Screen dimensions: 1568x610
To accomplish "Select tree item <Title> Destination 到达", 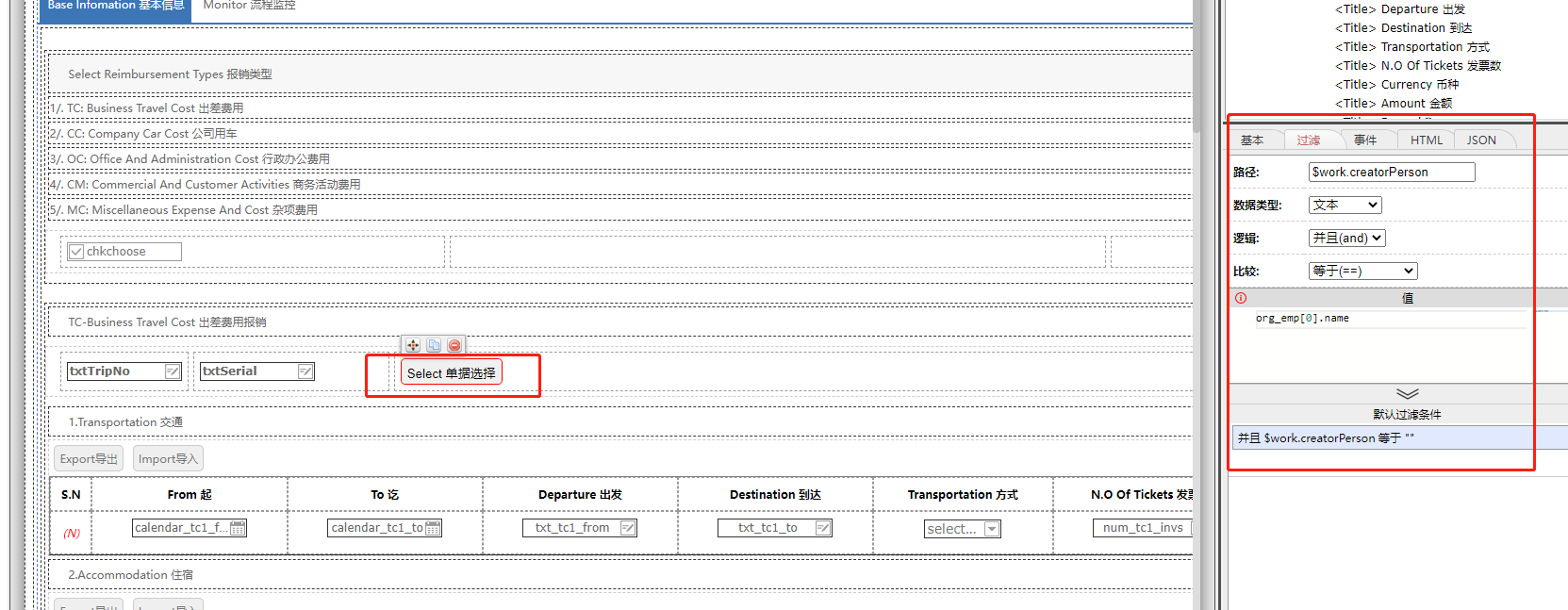I will click(1403, 28).
